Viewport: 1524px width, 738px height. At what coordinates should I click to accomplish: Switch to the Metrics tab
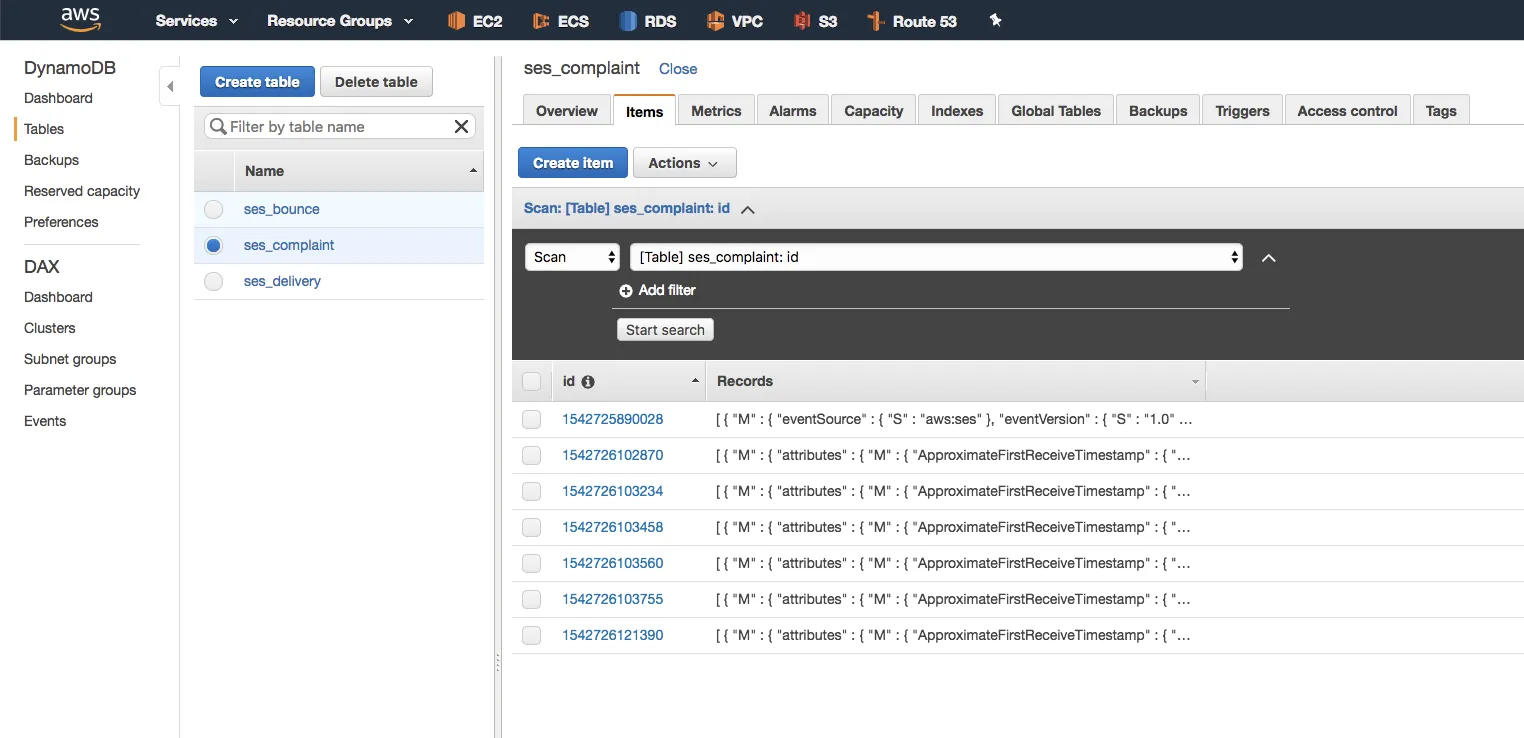coord(716,111)
